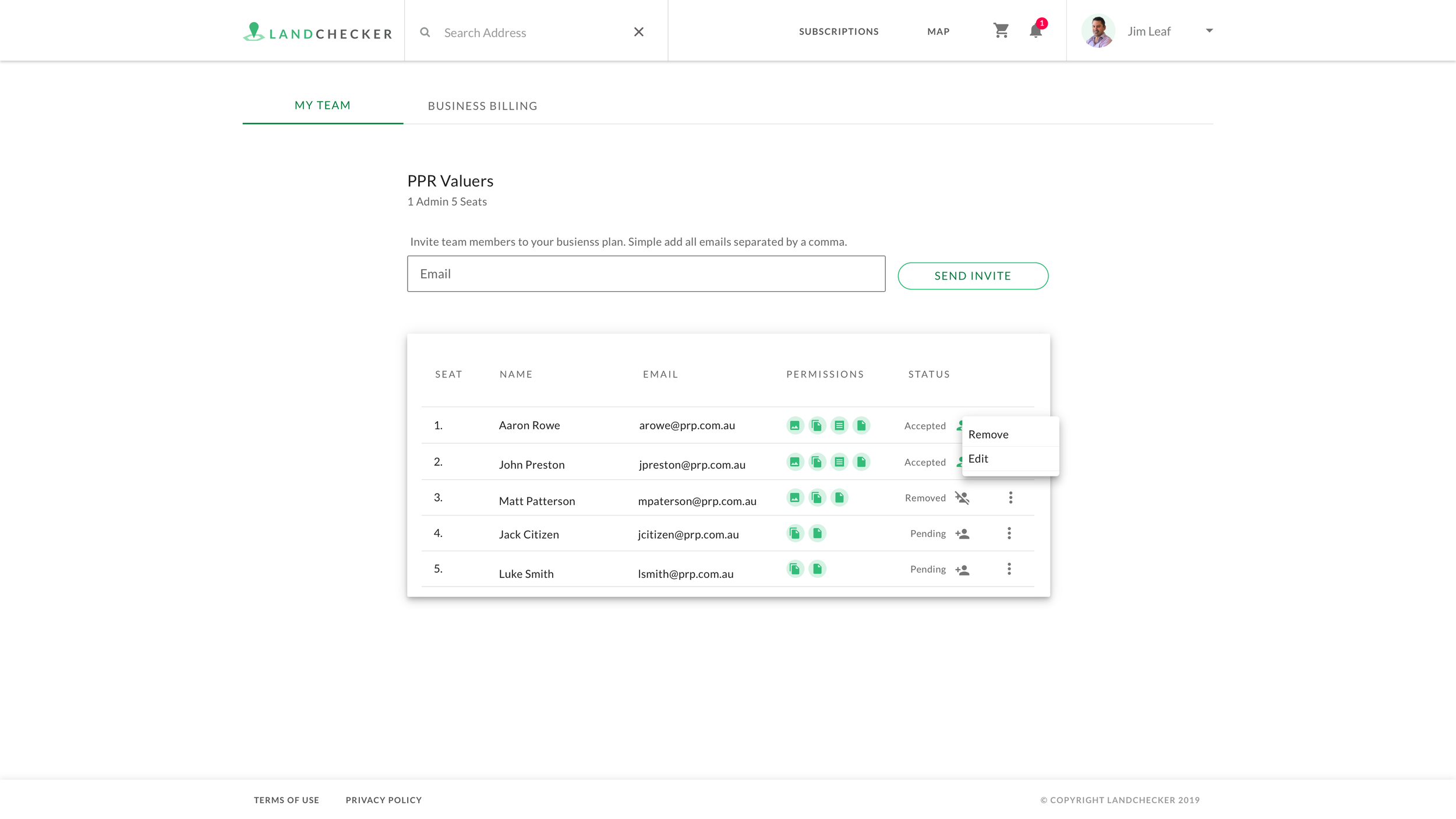Click the search magnifier icon

[x=425, y=33]
